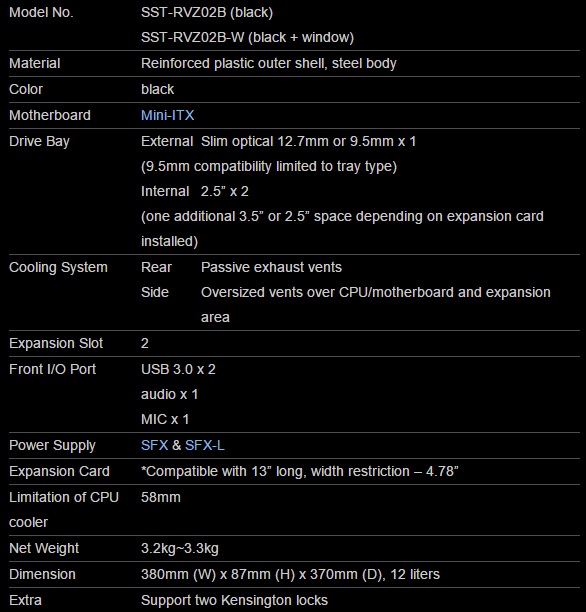Click the Passive exhaust vents text
Screen dimensions: 586x612
(x=271, y=267)
